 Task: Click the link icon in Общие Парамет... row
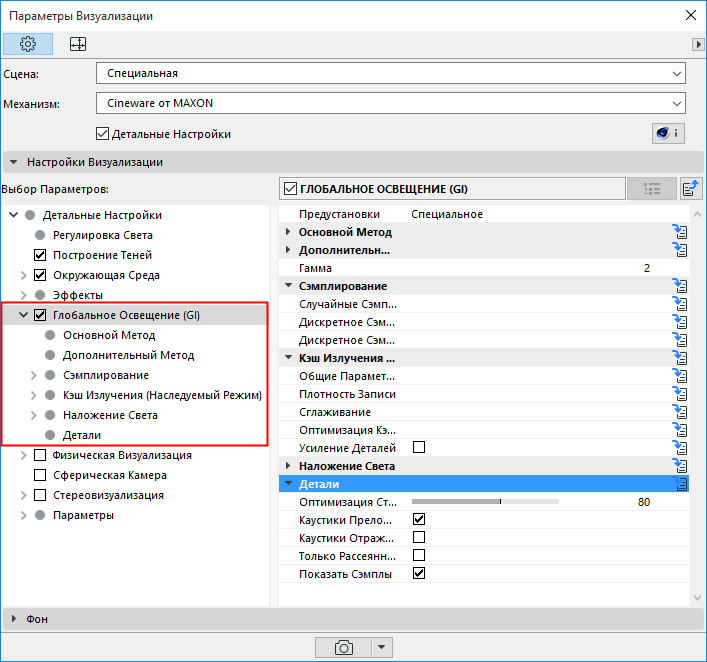point(680,376)
